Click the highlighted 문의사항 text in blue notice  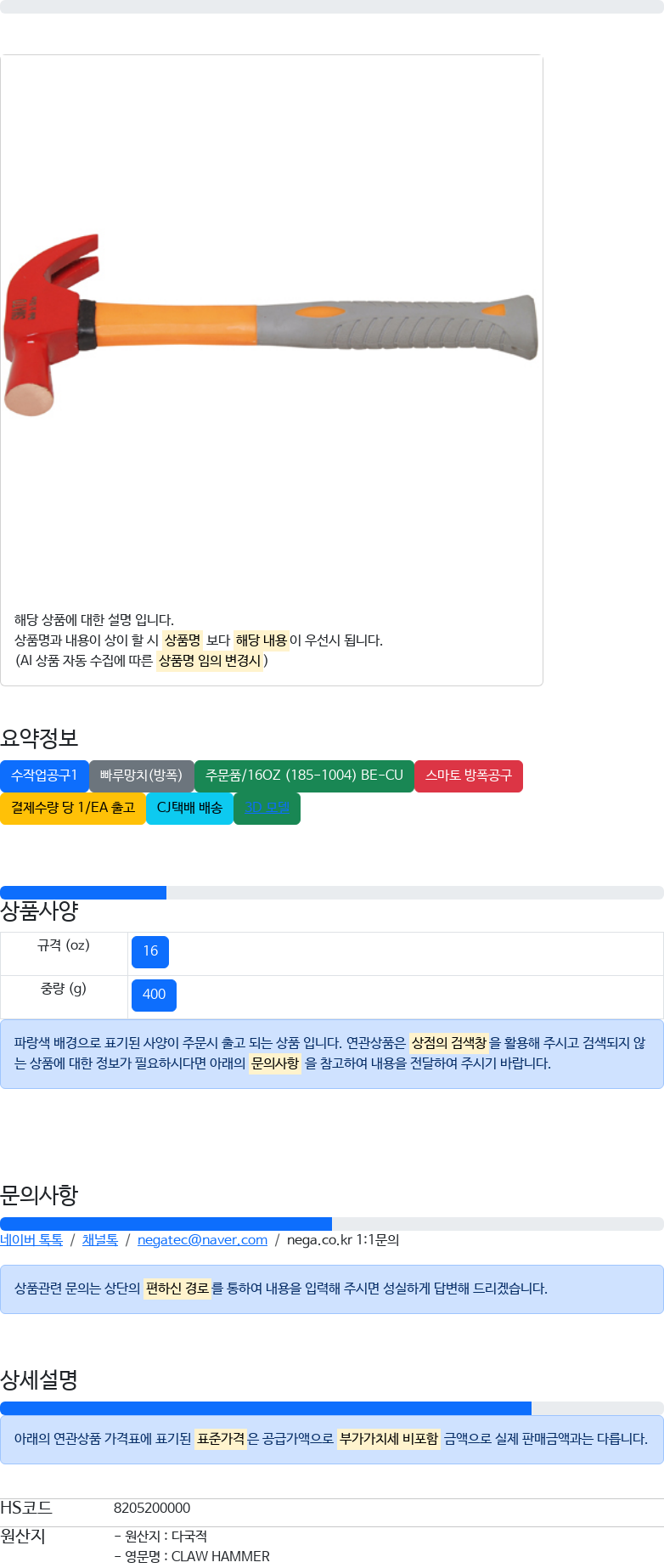coord(275,1063)
